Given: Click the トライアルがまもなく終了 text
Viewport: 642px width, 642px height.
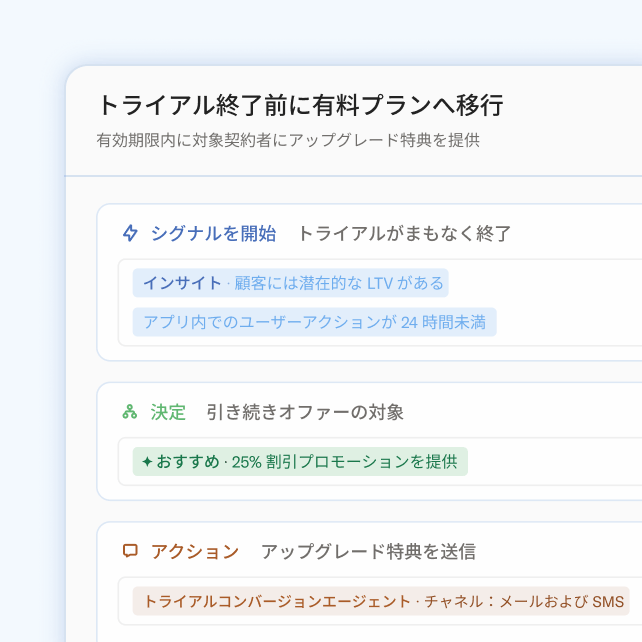Looking at the screenshot, I should point(404,233).
